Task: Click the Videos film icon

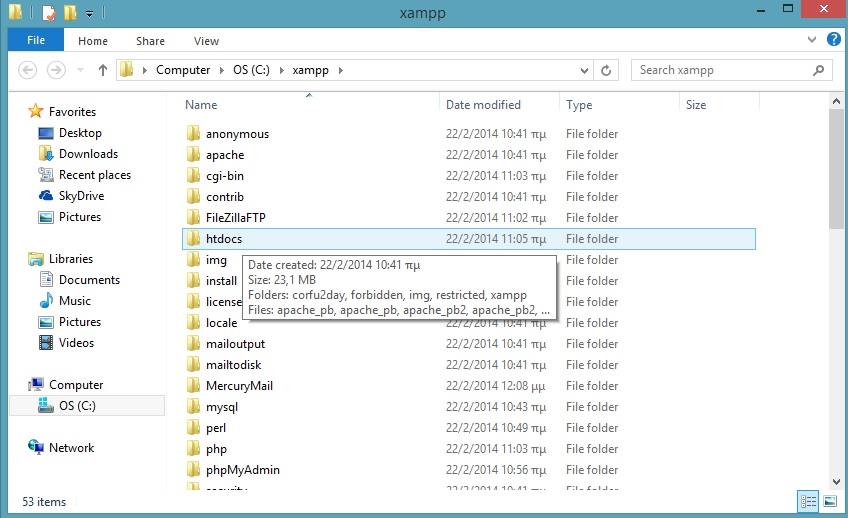Action: pos(46,343)
